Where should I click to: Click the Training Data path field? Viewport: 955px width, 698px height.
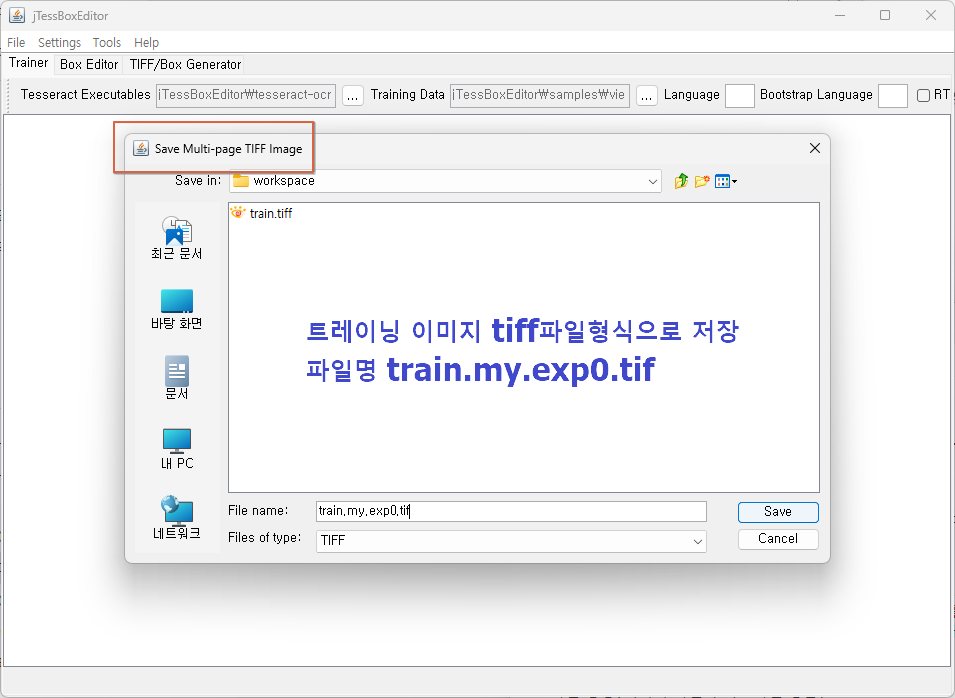tap(540, 96)
